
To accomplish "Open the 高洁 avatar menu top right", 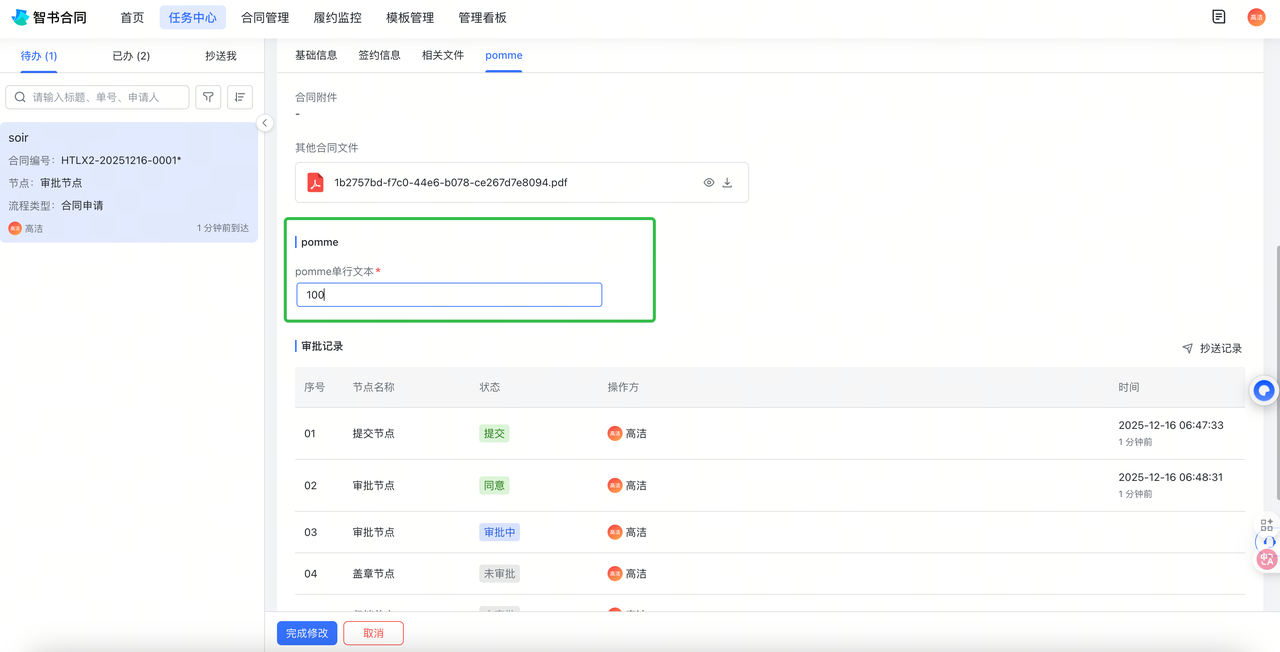I will pos(1256,17).
